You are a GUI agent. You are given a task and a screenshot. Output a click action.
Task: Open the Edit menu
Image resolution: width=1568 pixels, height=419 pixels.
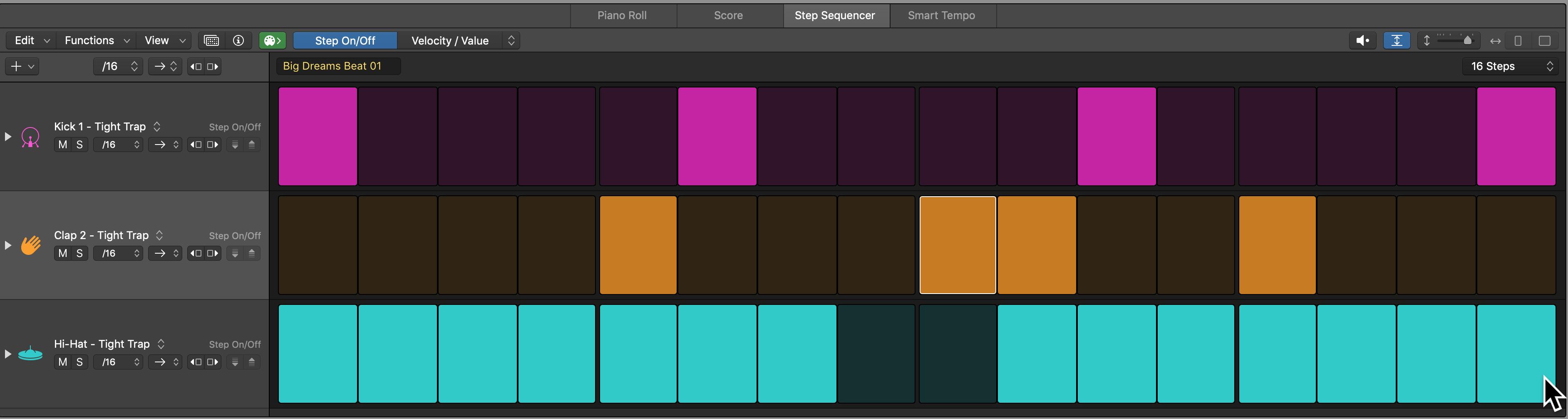point(31,40)
